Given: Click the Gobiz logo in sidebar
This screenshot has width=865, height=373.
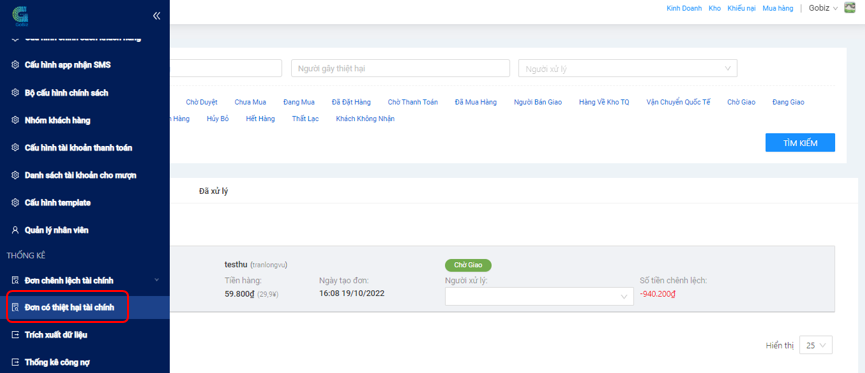Looking at the screenshot, I should pos(20,15).
